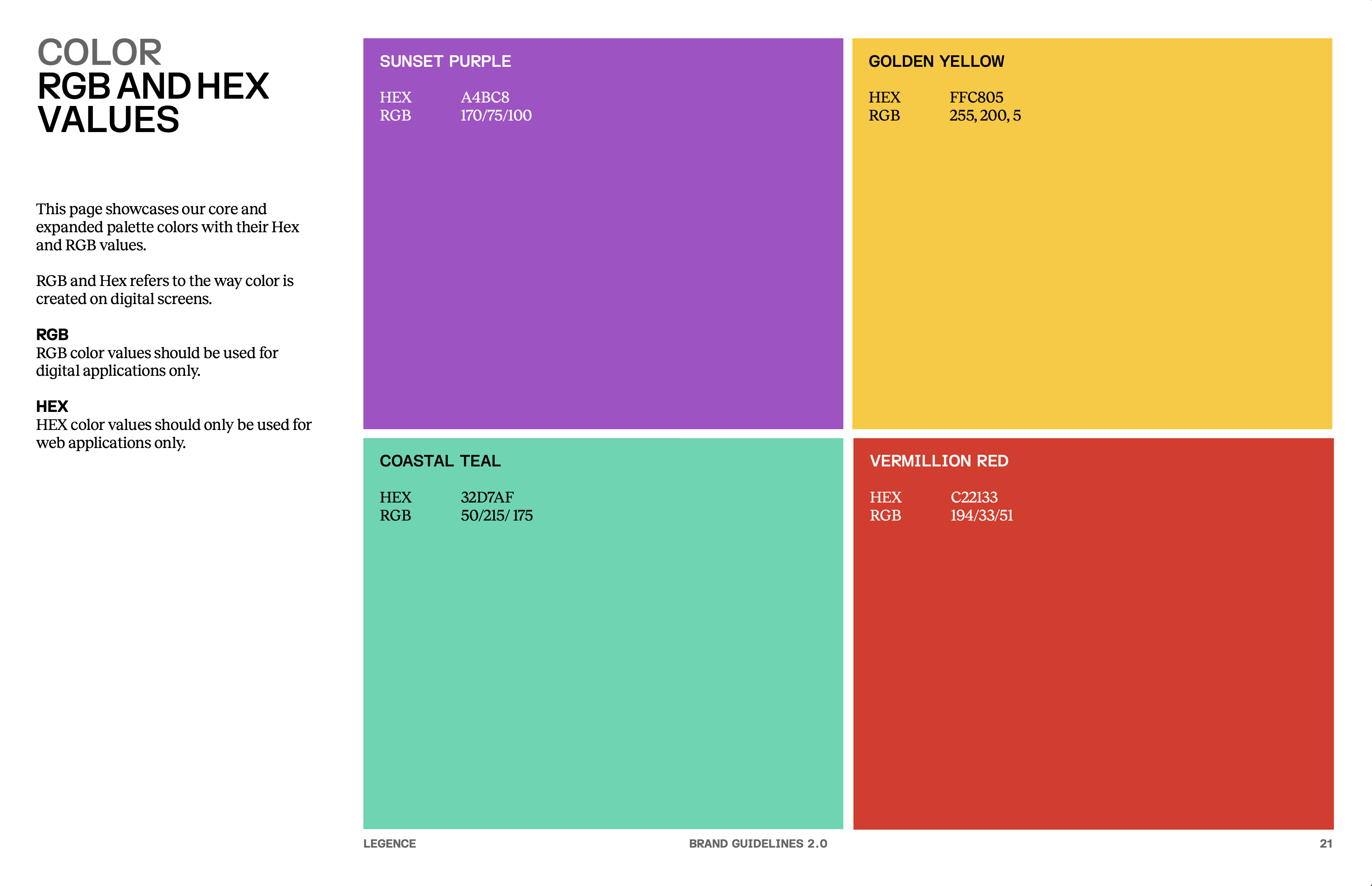1372x886 pixels.
Task: Click RGB value 194/33/51
Action: click(981, 516)
